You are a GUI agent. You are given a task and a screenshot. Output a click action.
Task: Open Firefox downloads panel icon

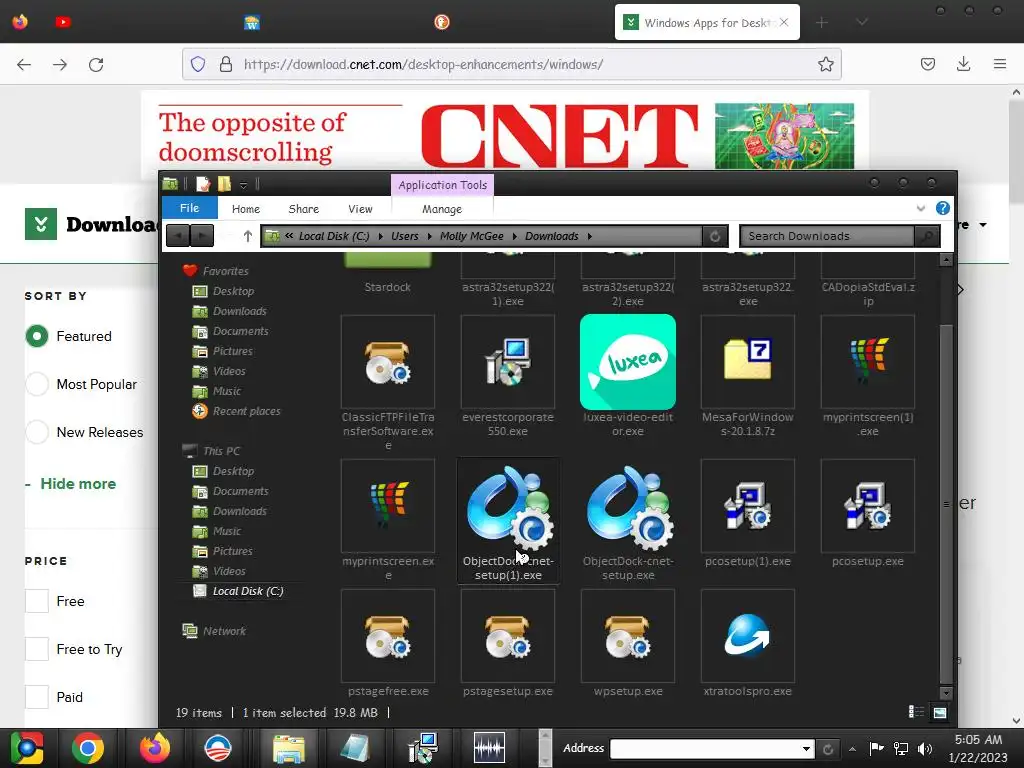click(963, 64)
